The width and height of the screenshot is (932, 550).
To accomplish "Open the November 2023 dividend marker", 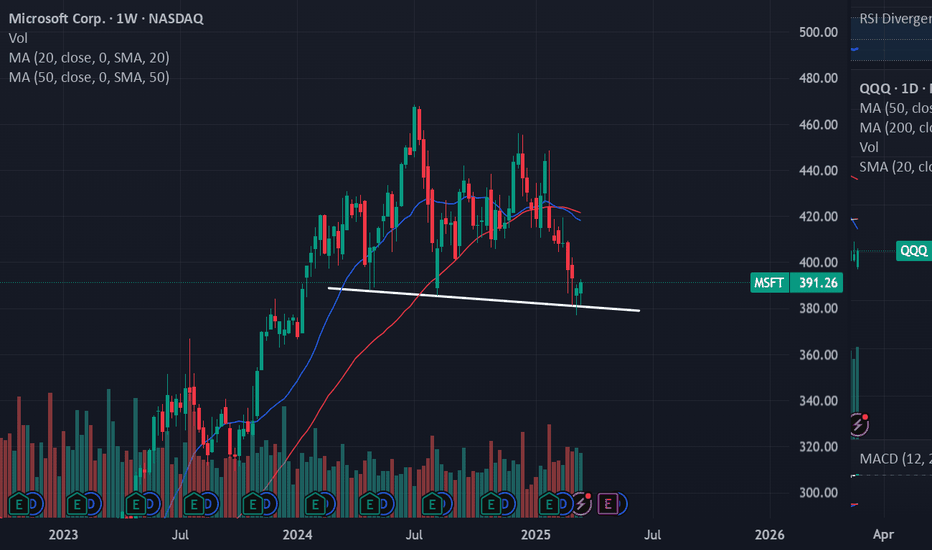I will 269,504.
